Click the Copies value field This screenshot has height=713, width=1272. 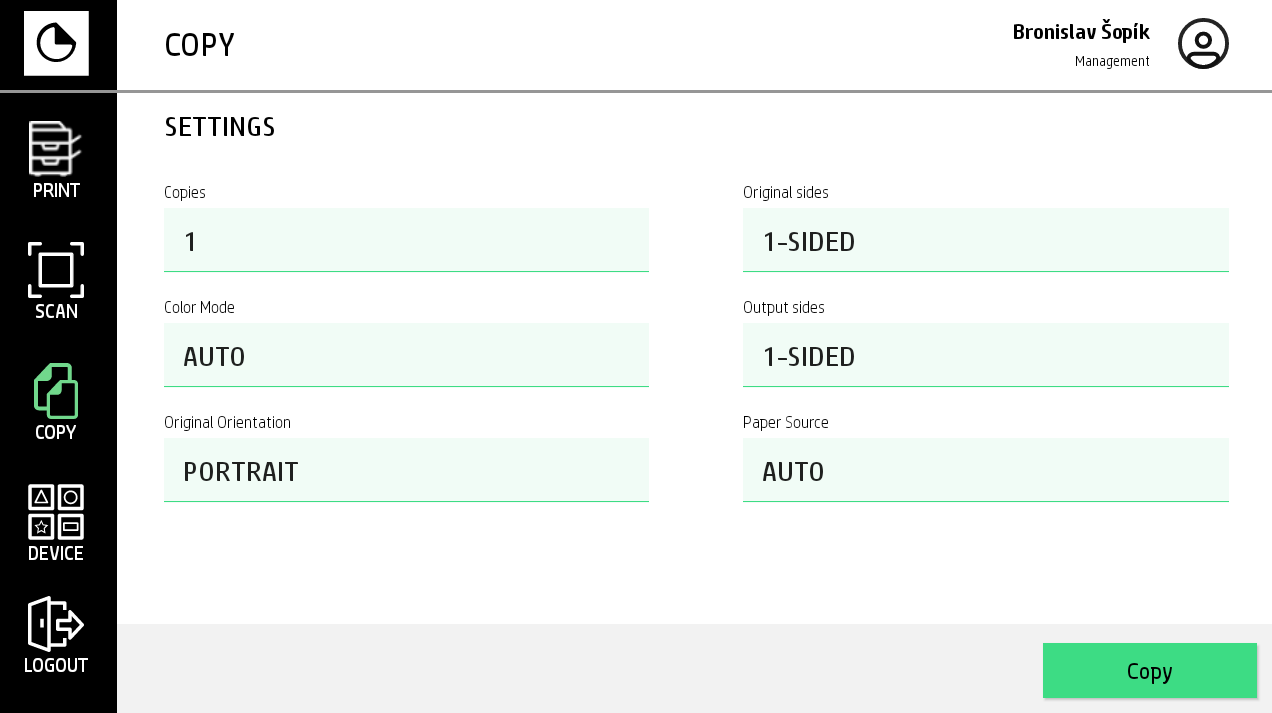click(x=406, y=240)
